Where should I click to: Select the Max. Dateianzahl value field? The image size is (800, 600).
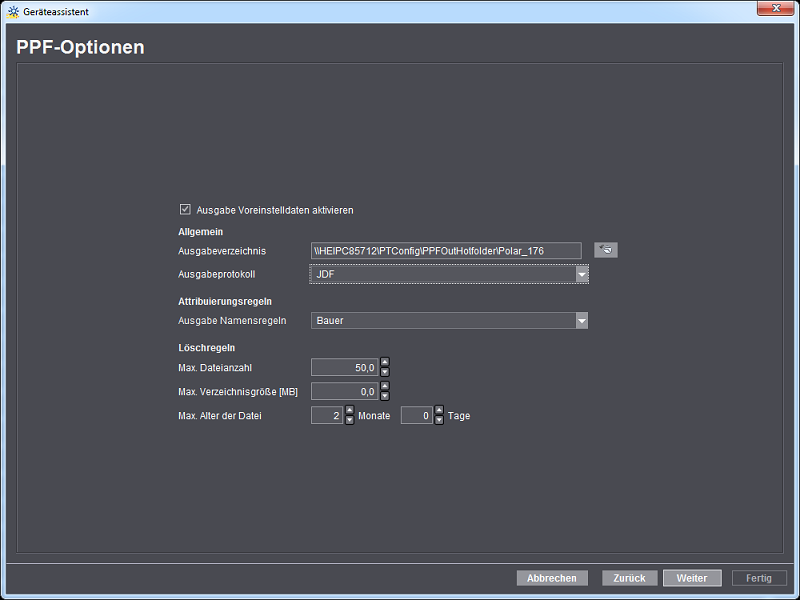[345, 368]
